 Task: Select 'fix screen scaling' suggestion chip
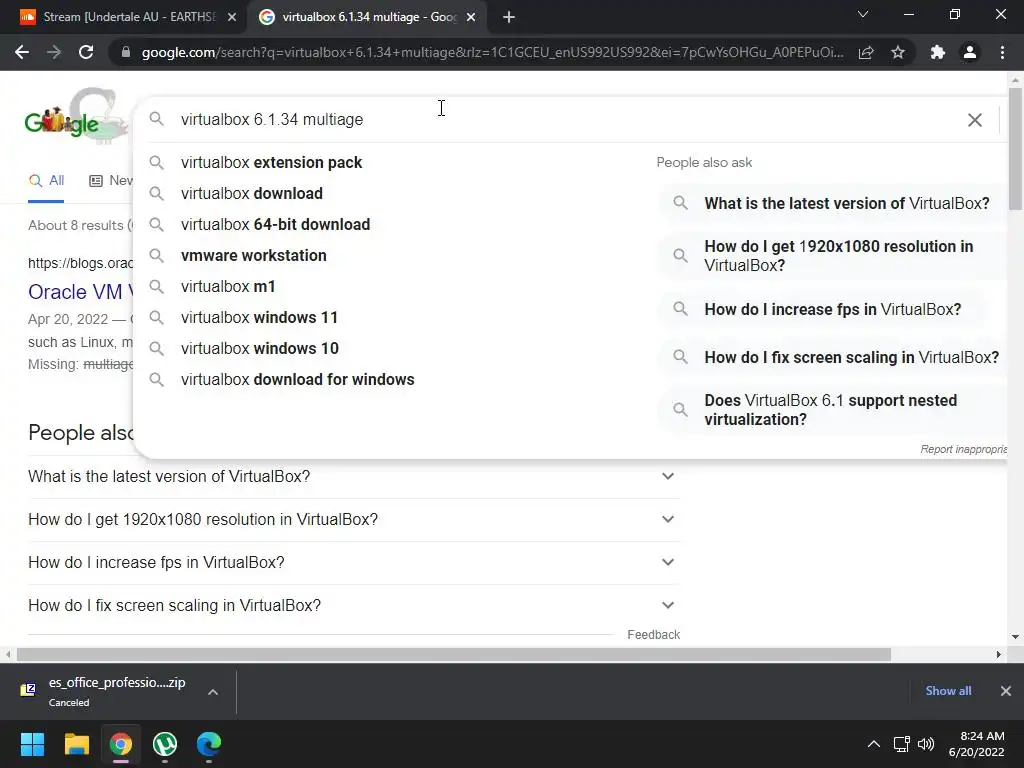tap(834, 357)
